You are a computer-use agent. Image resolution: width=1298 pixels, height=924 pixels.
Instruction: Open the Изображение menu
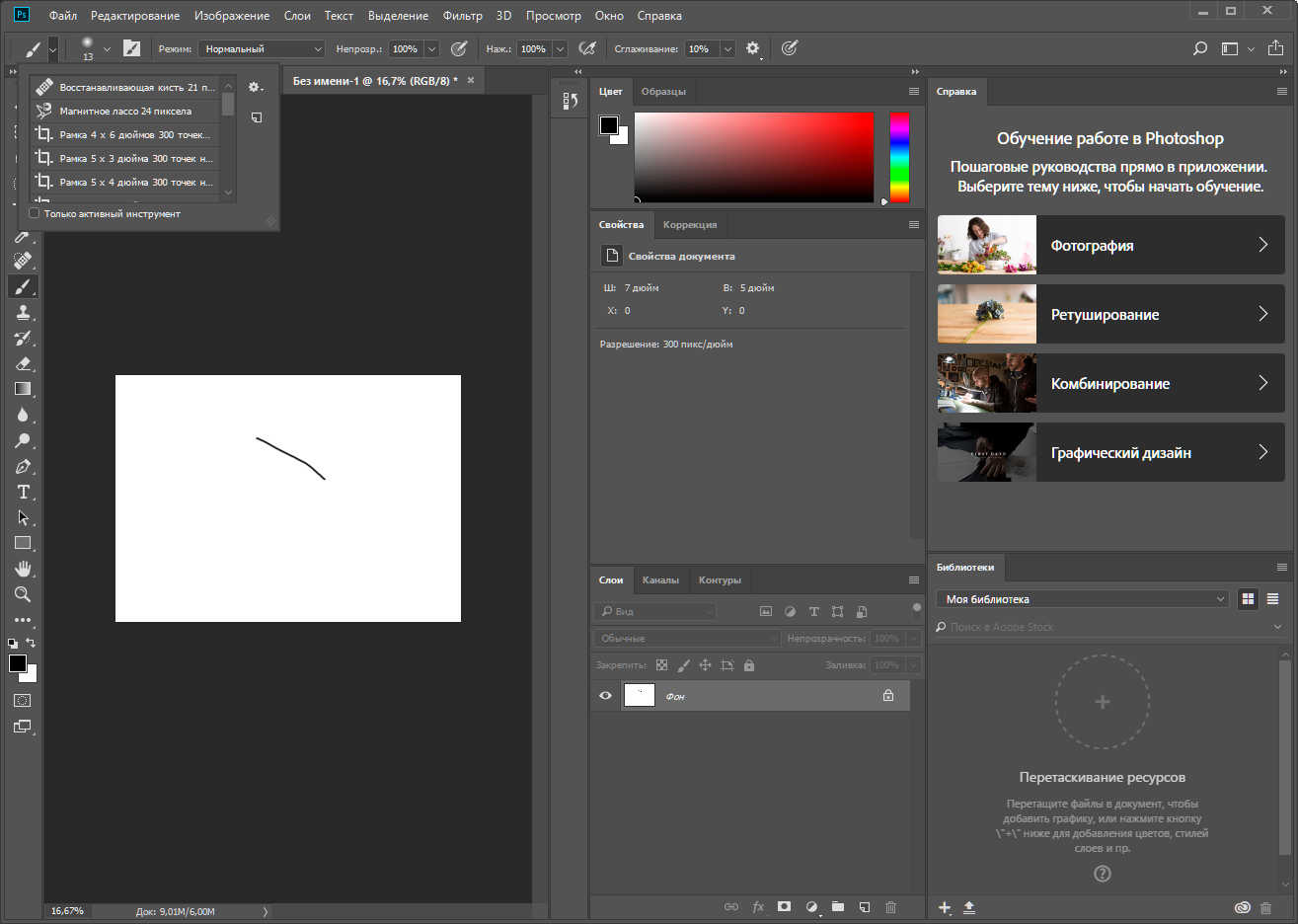point(232,16)
